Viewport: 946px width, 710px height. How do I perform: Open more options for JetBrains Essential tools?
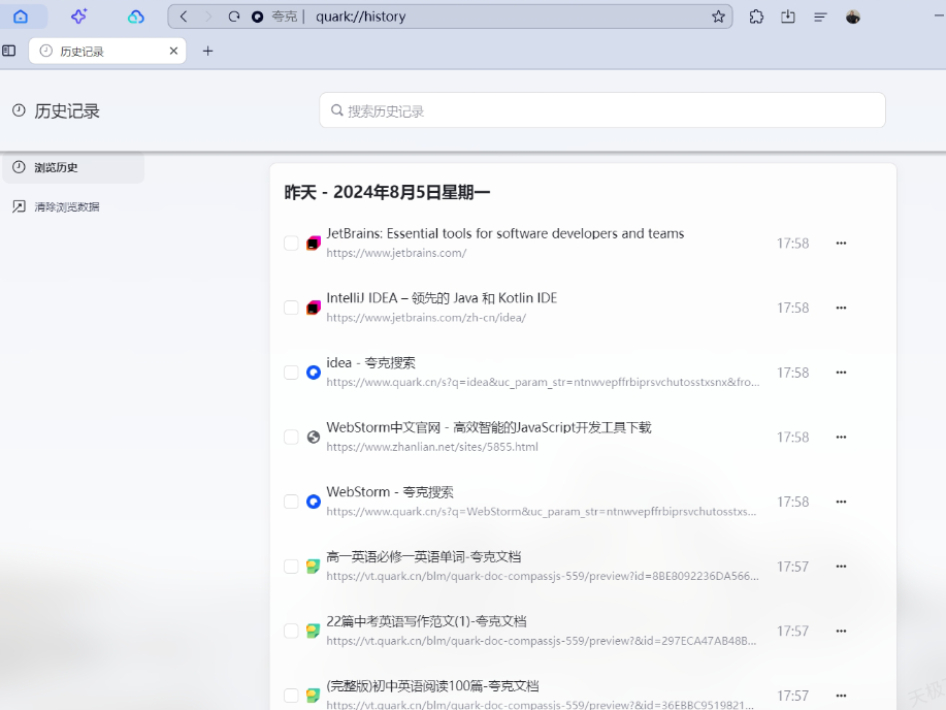[841, 243]
